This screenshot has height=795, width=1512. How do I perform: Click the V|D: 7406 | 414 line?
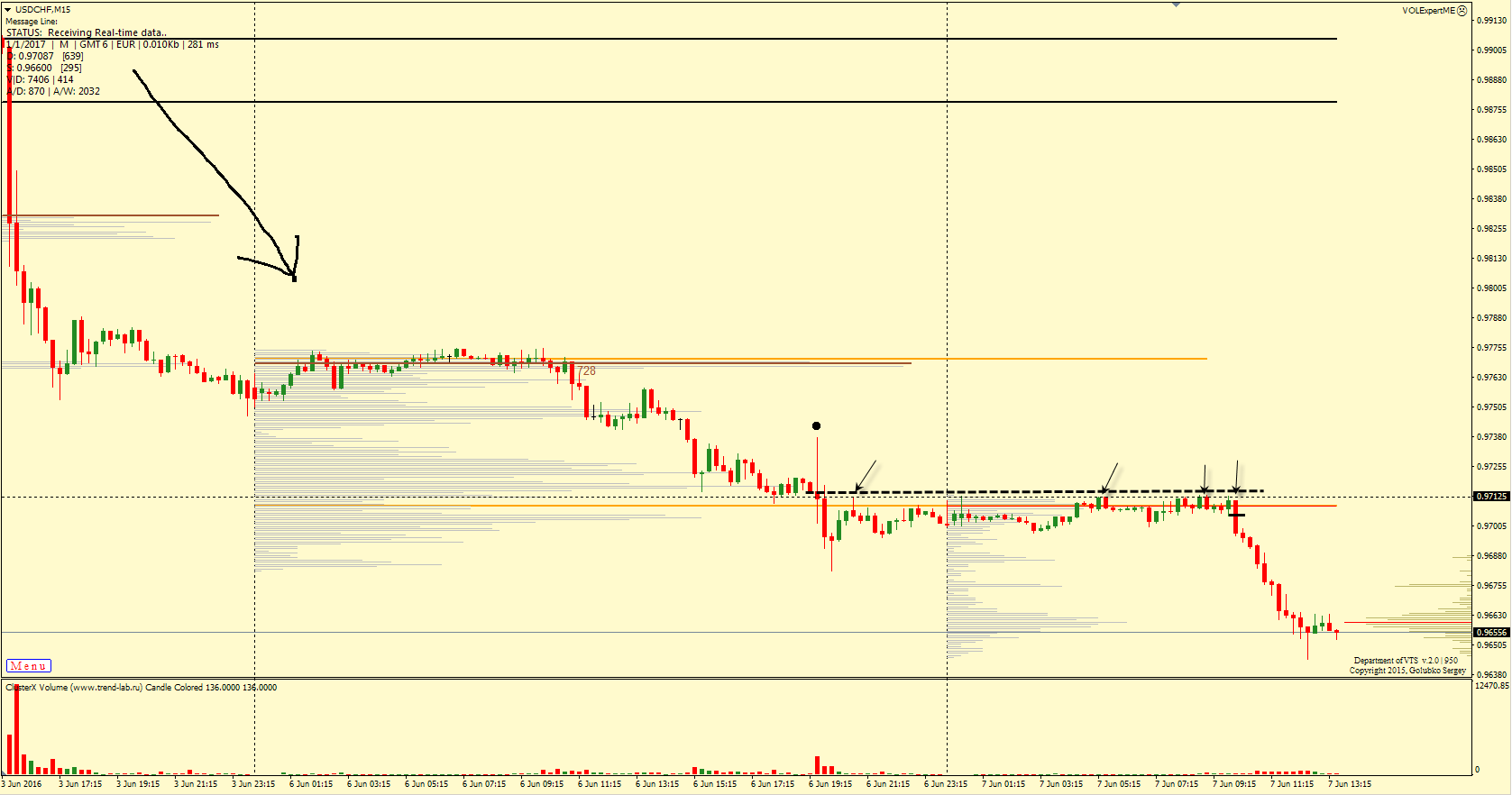coord(41,79)
